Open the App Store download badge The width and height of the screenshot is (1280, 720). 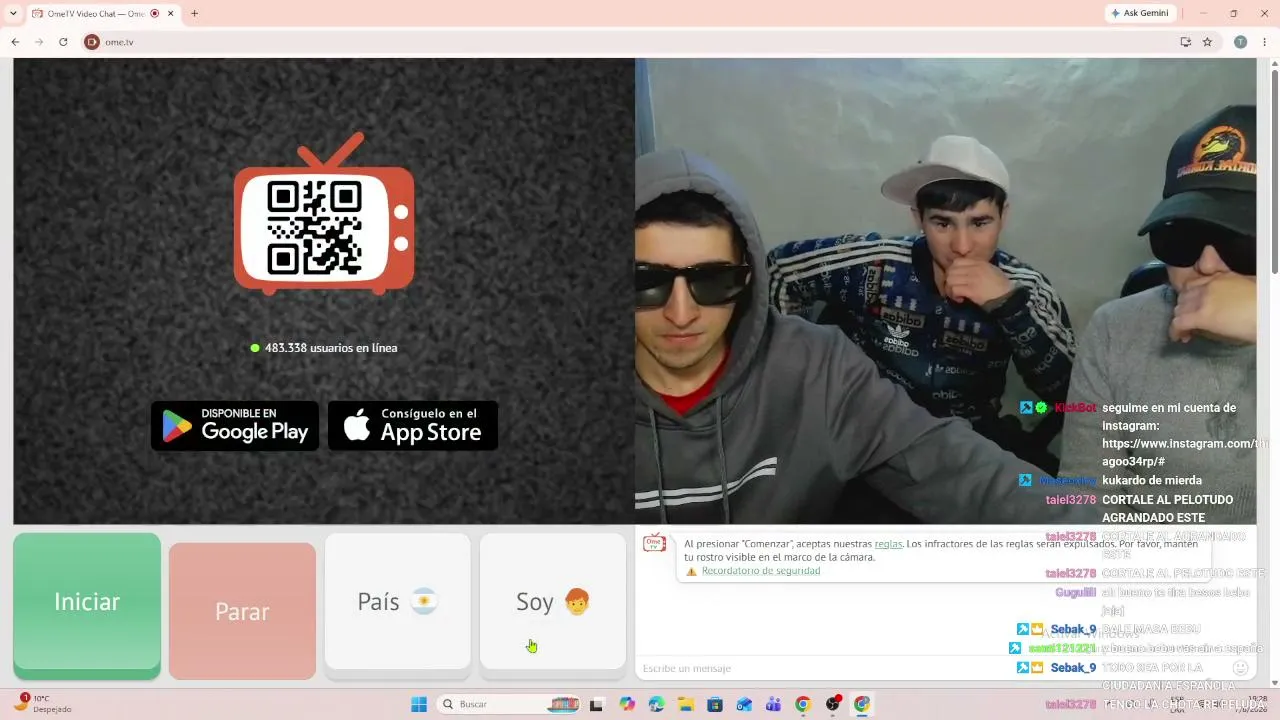point(413,426)
